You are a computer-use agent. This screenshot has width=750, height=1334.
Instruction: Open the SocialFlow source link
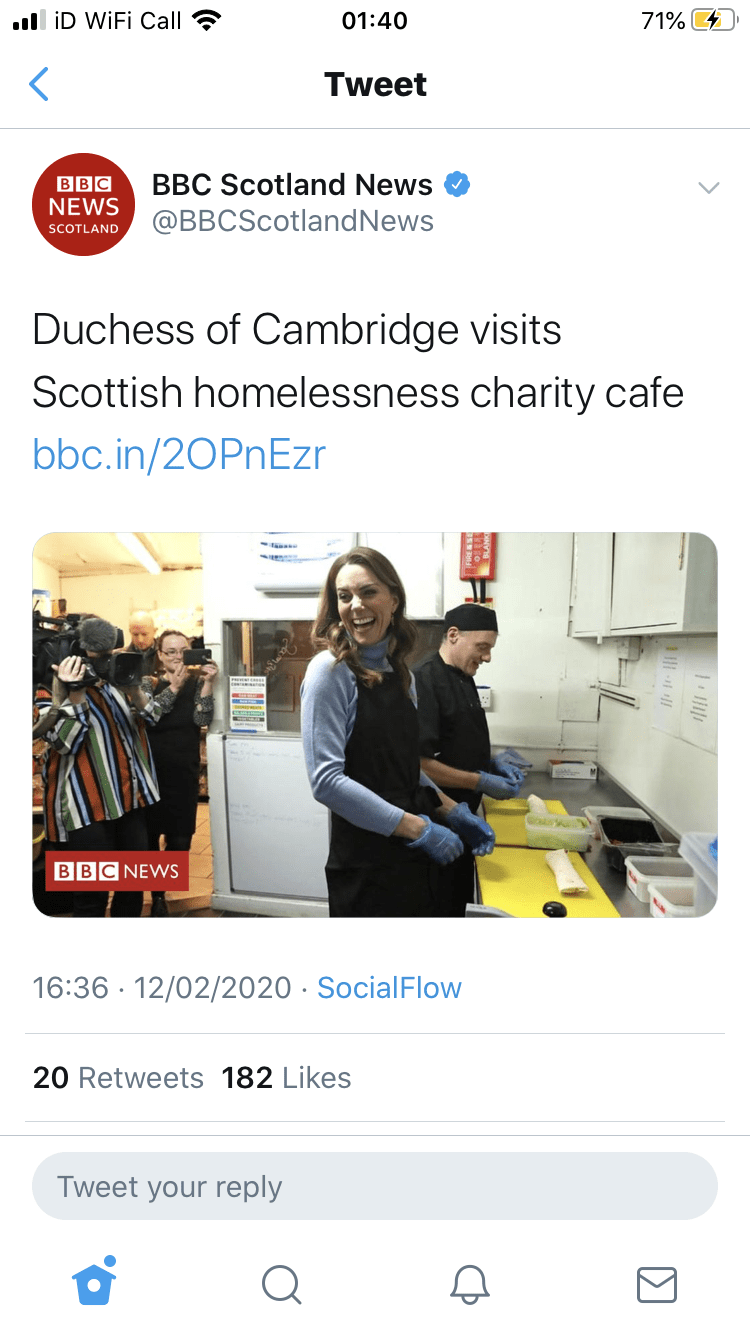(x=389, y=988)
